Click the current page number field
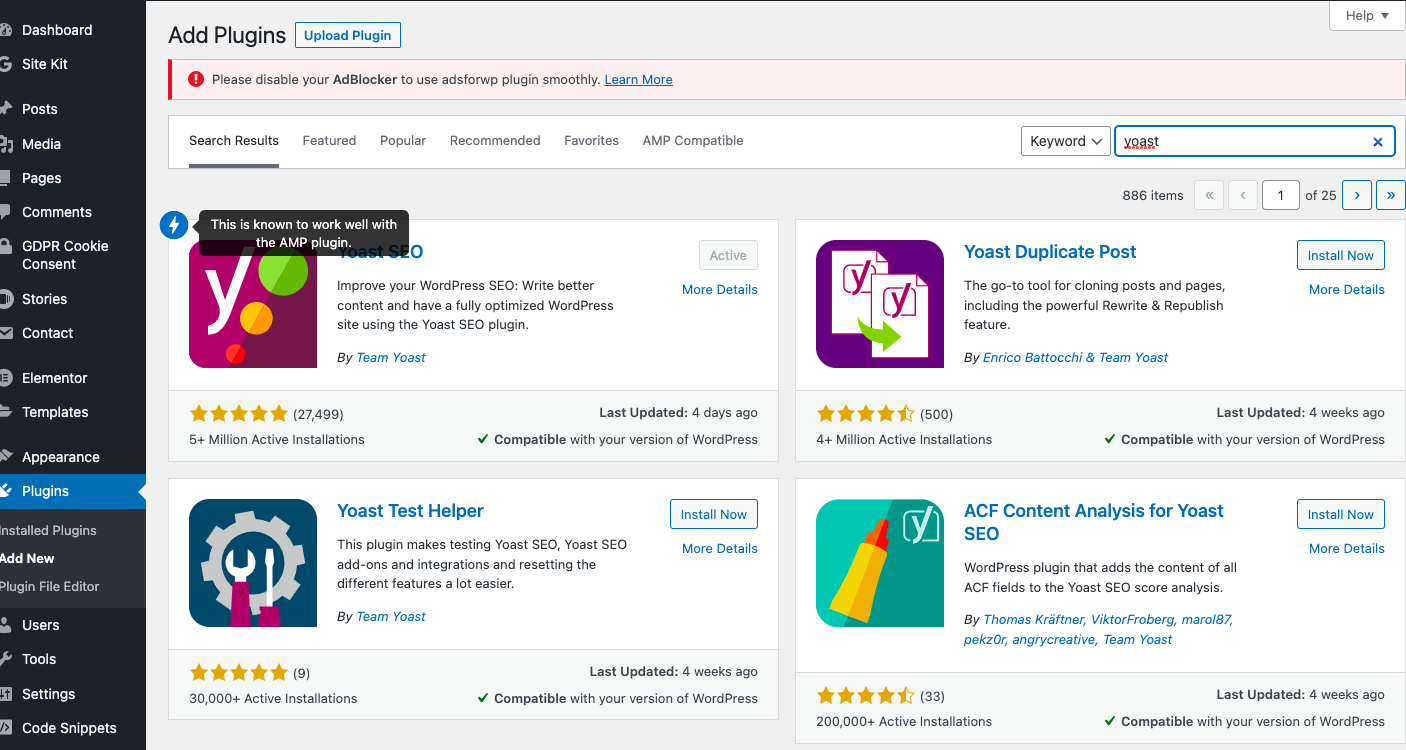The height and width of the screenshot is (750, 1406). pyautogui.click(x=1281, y=195)
